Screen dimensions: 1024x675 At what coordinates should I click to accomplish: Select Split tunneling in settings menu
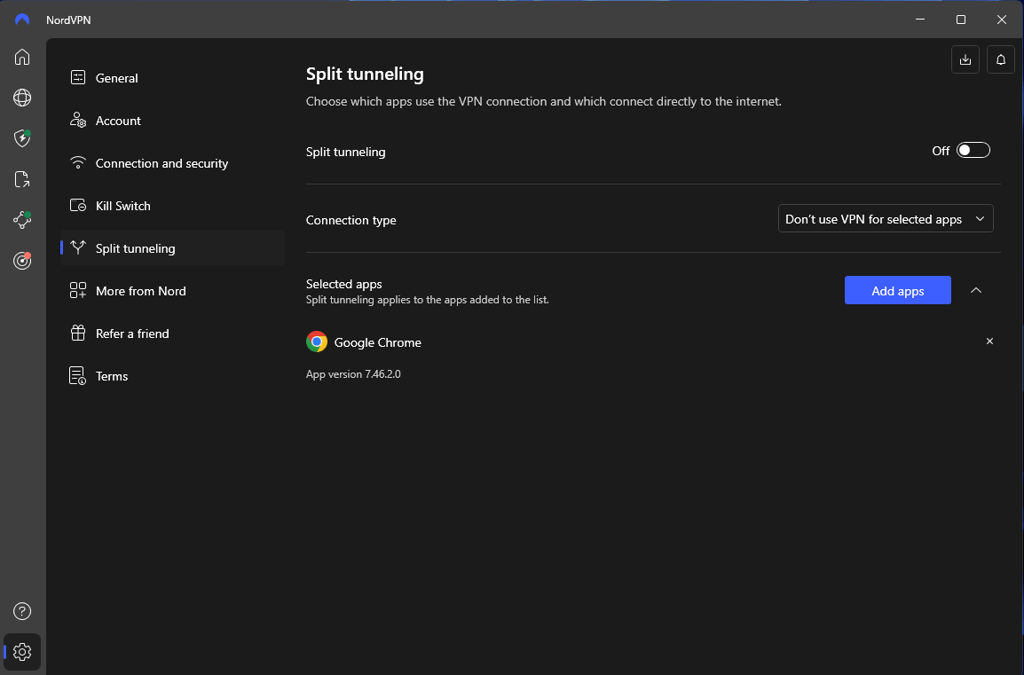pyautogui.click(x=172, y=248)
